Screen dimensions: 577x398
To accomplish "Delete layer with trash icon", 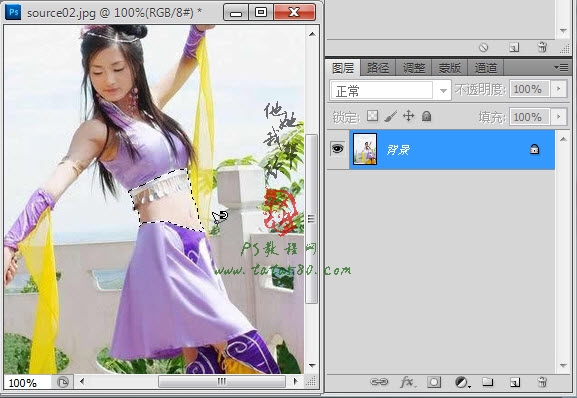I will click(542, 382).
